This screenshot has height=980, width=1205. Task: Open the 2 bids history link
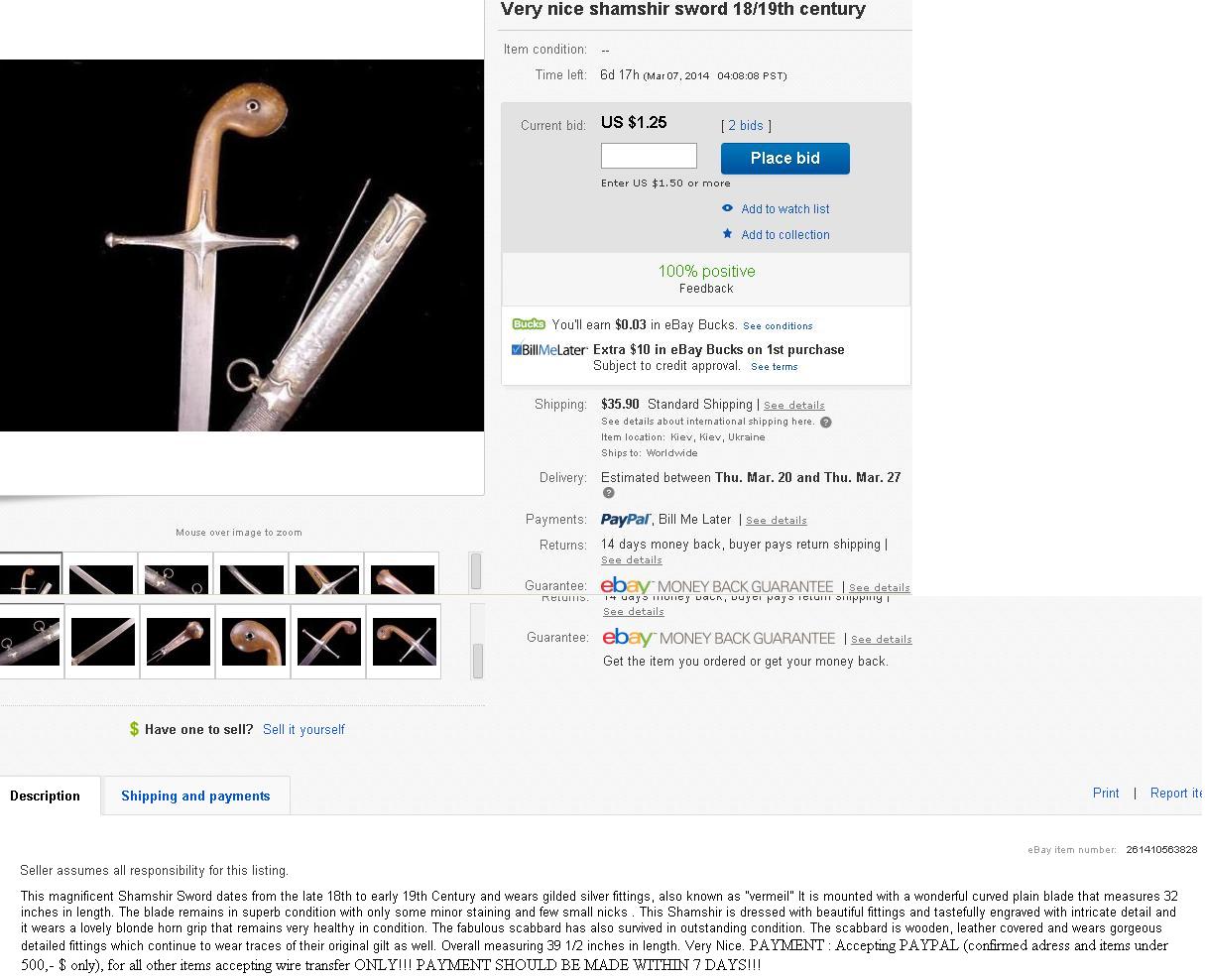746,125
